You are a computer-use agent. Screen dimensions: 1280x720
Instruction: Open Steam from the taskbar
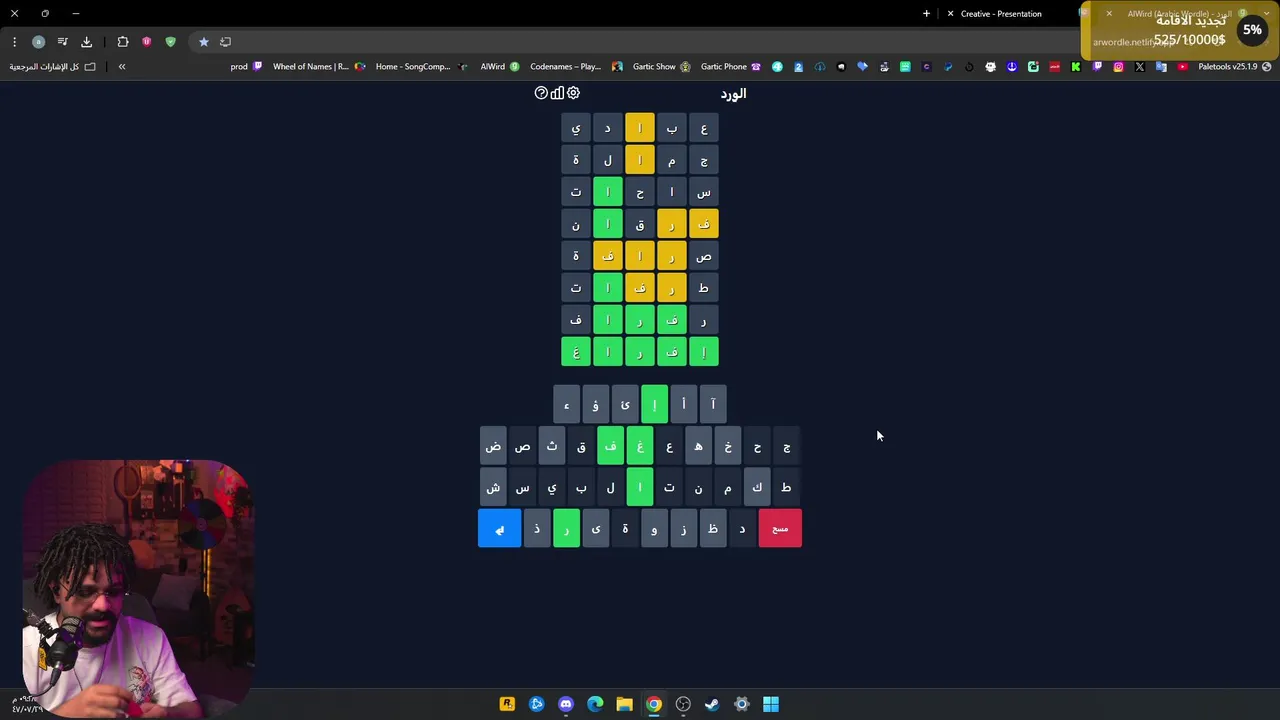[712, 704]
